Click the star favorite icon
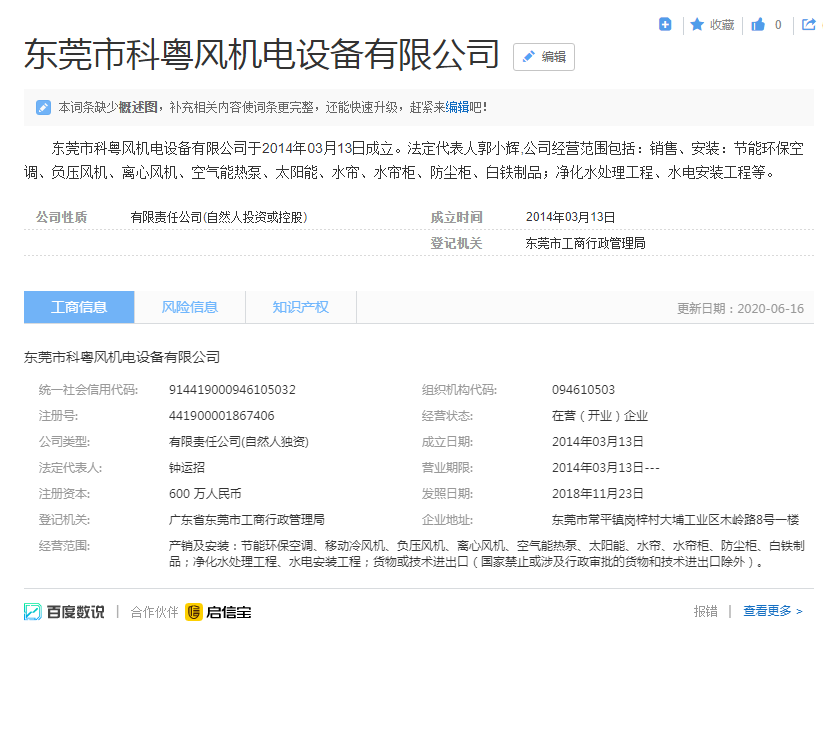This screenshot has height=753, width=823. [697, 25]
